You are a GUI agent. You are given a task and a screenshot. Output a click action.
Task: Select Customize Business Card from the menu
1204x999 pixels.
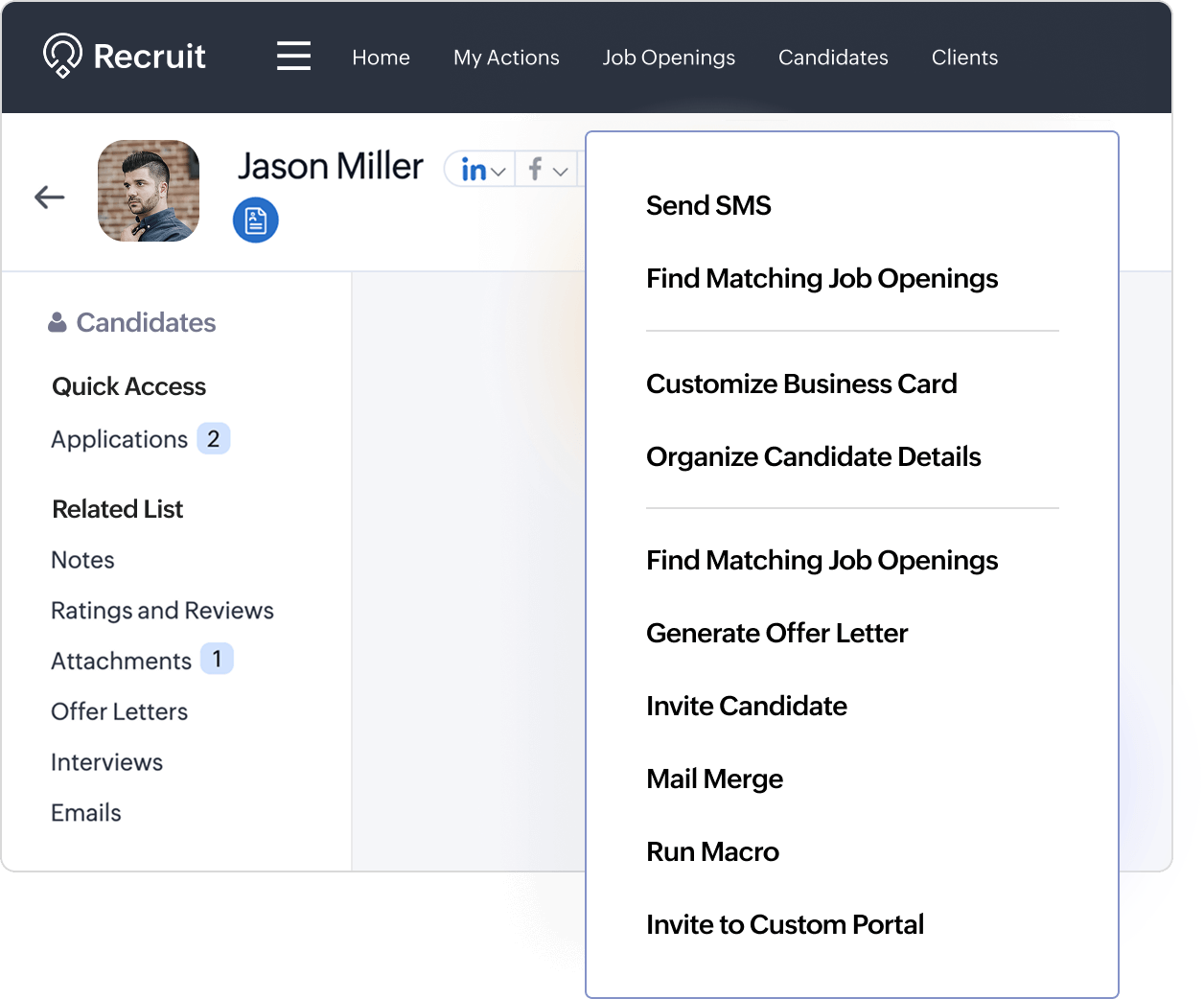click(801, 383)
